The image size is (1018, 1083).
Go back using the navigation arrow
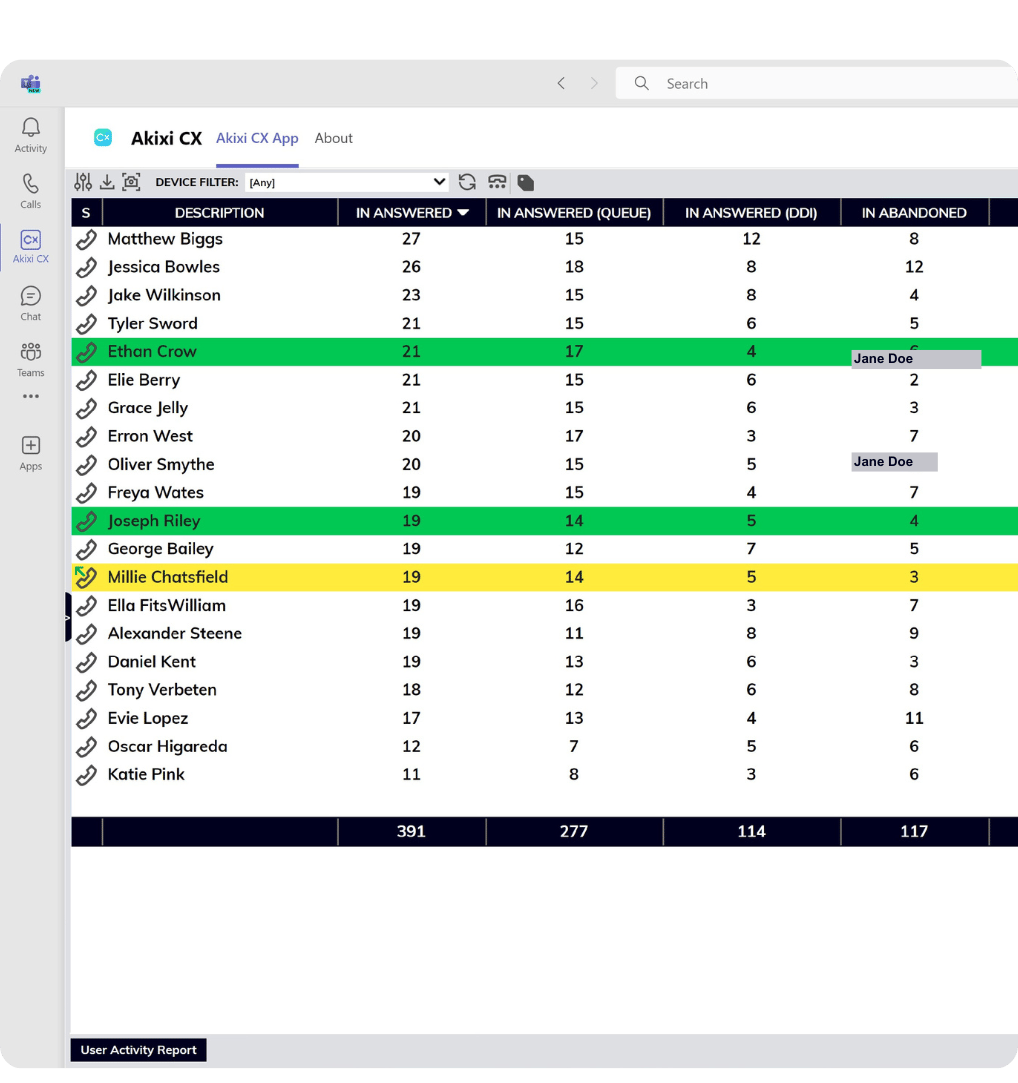coord(561,84)
